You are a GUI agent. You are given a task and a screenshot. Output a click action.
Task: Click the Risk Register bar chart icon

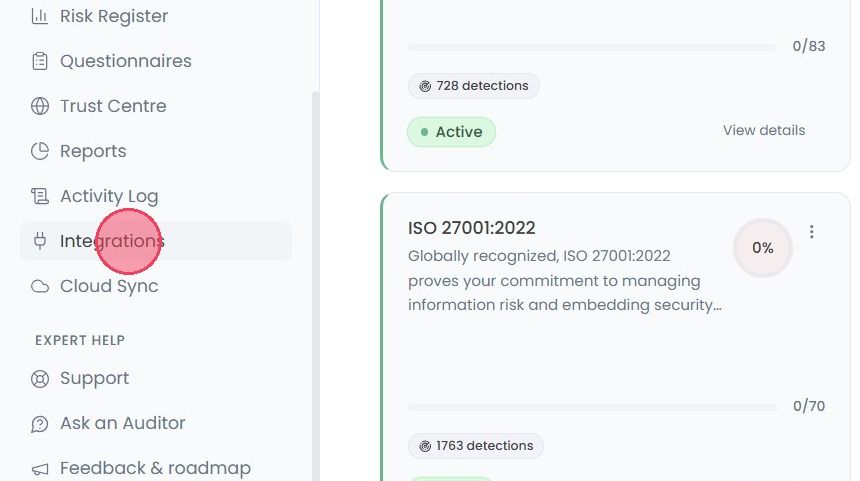point(39,16)
